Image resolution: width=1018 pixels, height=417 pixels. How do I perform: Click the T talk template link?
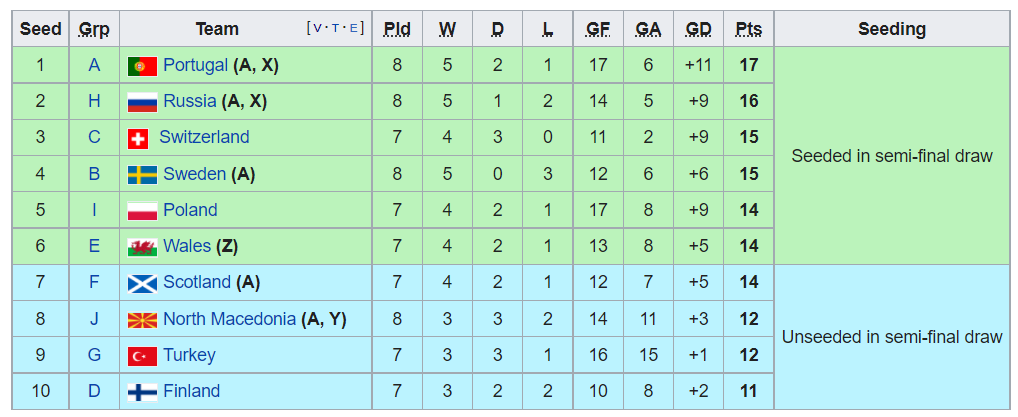coord(336,28)
